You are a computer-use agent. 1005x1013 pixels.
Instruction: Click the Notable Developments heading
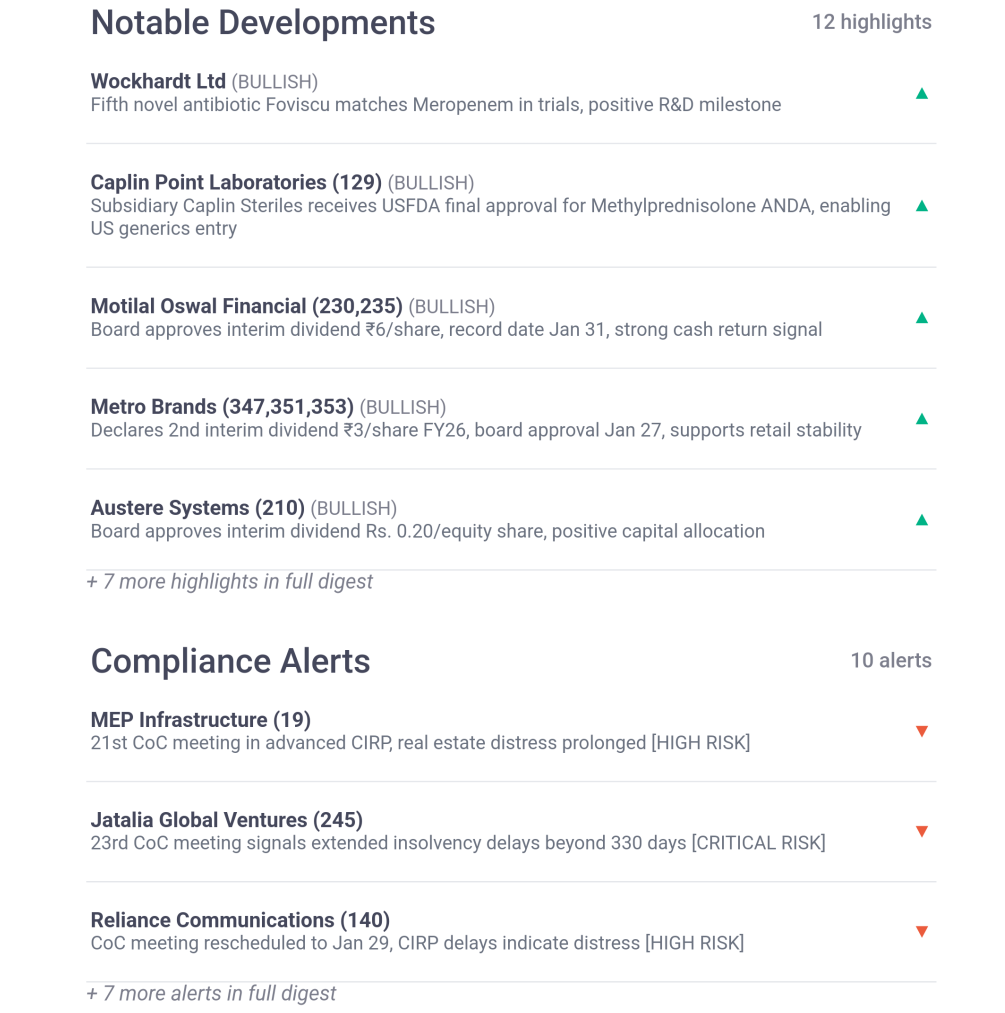[263, 23]
